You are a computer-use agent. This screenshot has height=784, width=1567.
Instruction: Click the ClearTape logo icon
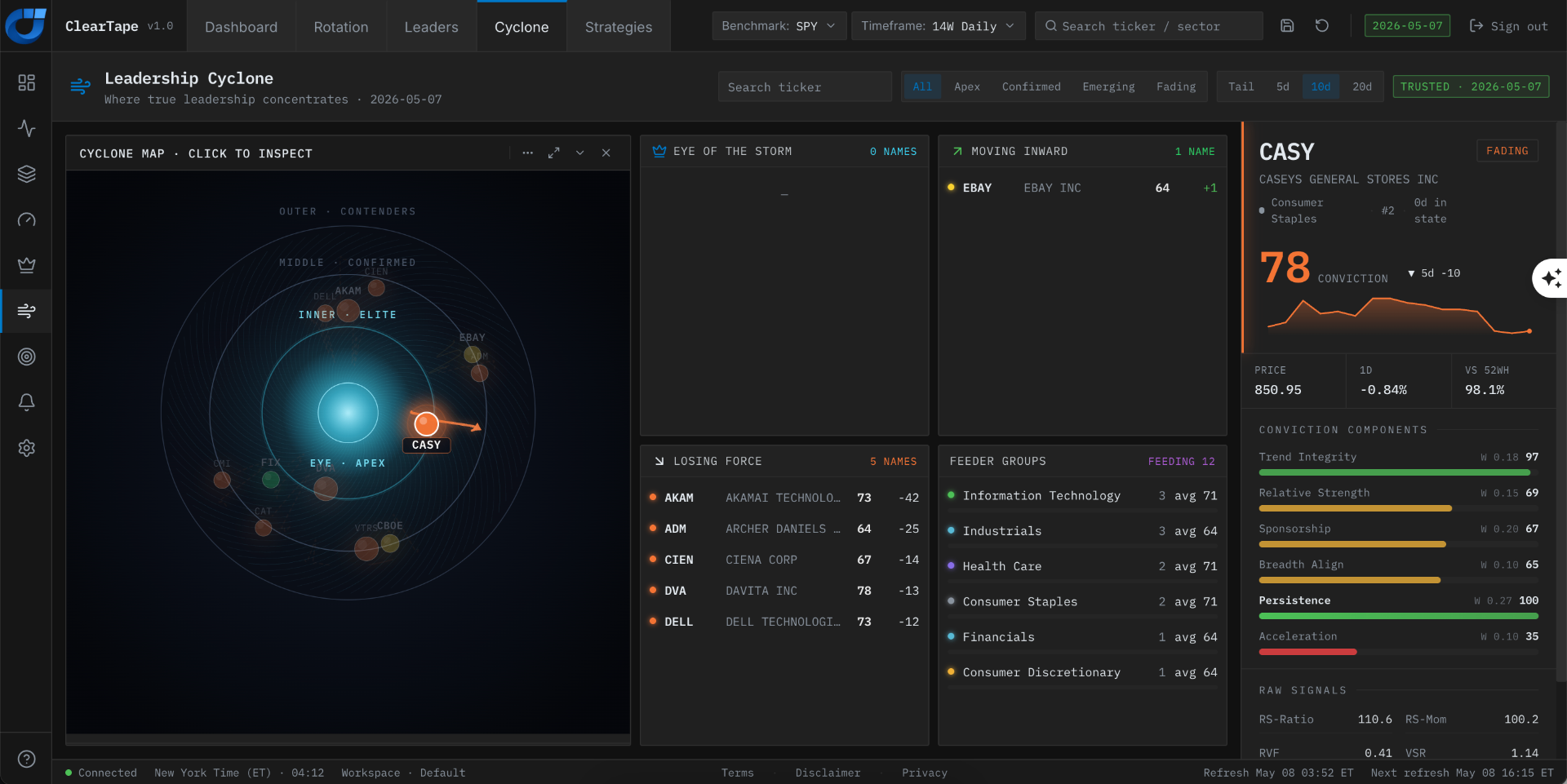click(25, 25)
